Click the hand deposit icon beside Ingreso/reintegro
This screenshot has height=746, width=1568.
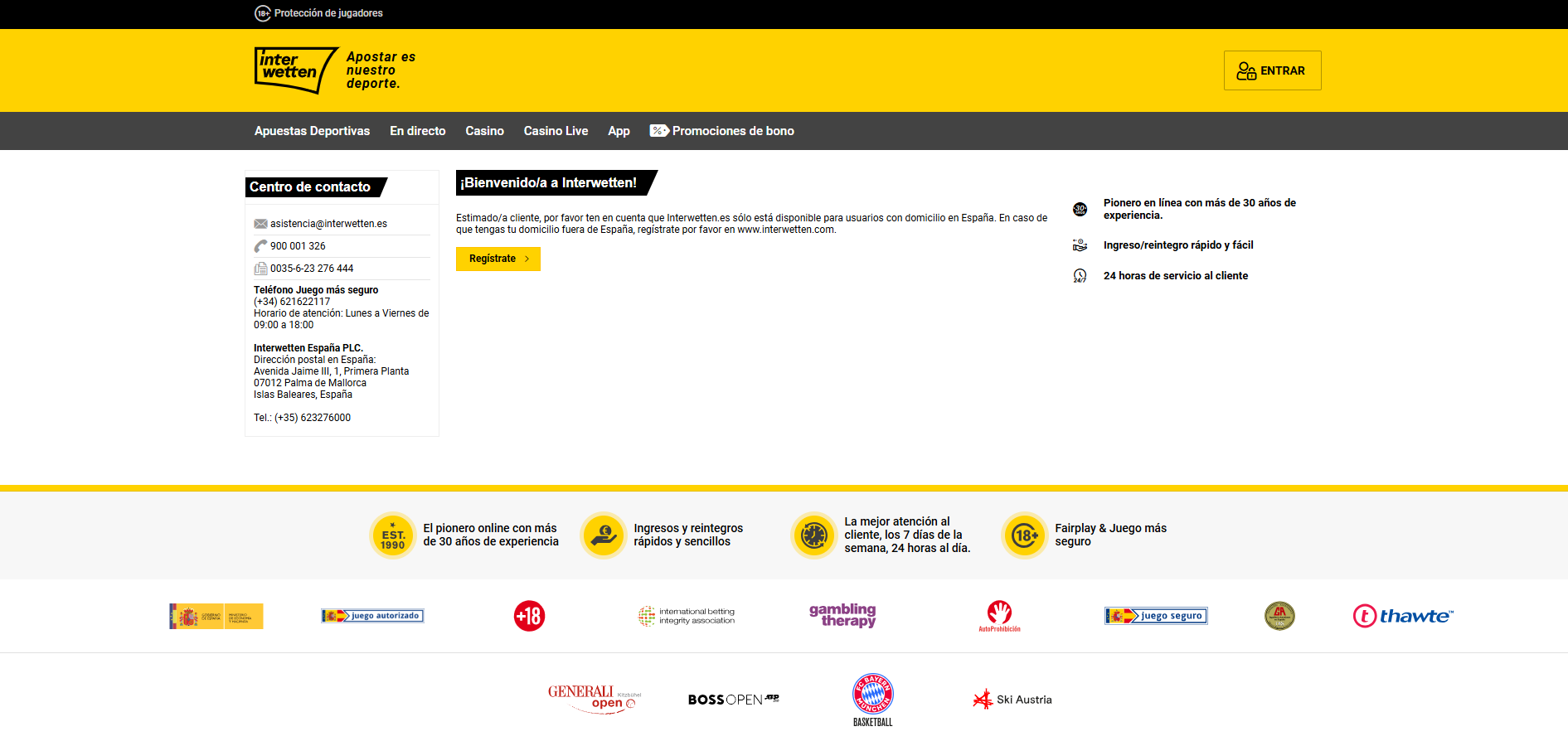[1080, 245]
